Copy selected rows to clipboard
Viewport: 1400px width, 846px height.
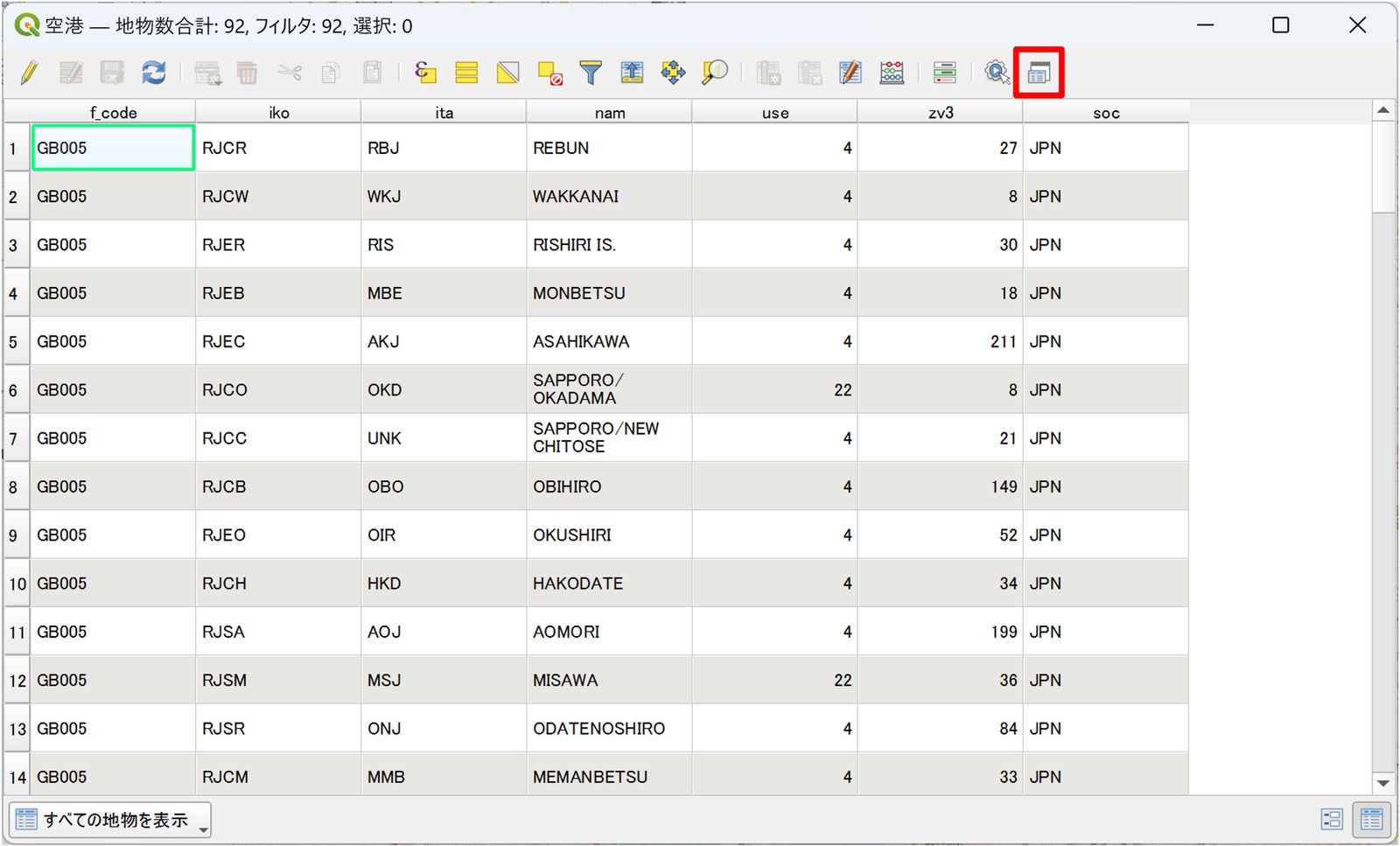click(331, 73)
